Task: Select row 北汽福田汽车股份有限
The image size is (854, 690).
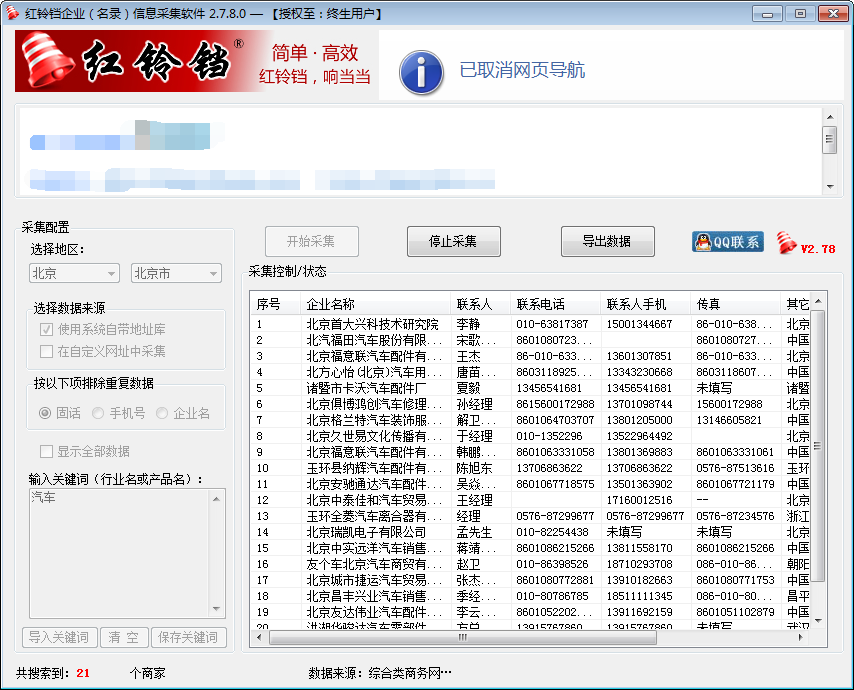Action: [x=530, y=340]
